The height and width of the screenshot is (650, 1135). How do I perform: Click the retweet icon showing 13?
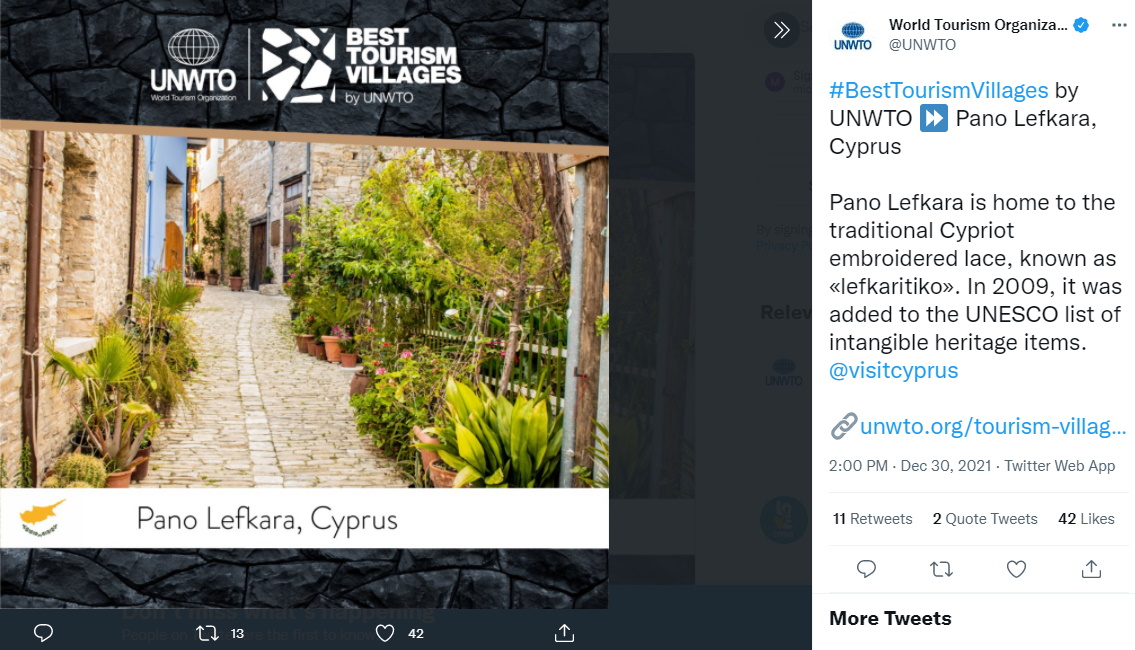208,633
